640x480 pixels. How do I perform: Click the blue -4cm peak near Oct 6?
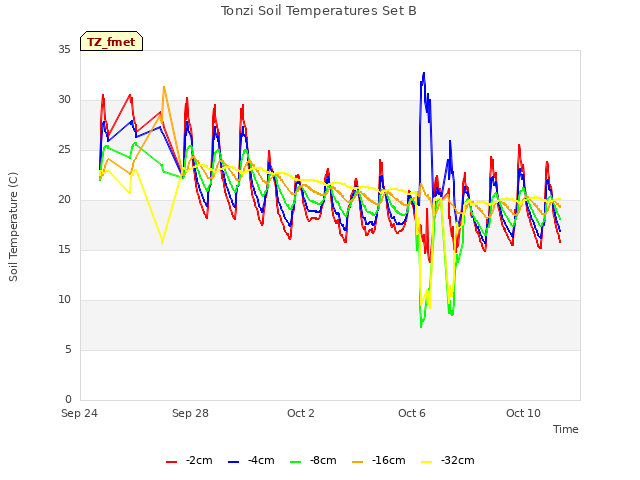(424, 73)
